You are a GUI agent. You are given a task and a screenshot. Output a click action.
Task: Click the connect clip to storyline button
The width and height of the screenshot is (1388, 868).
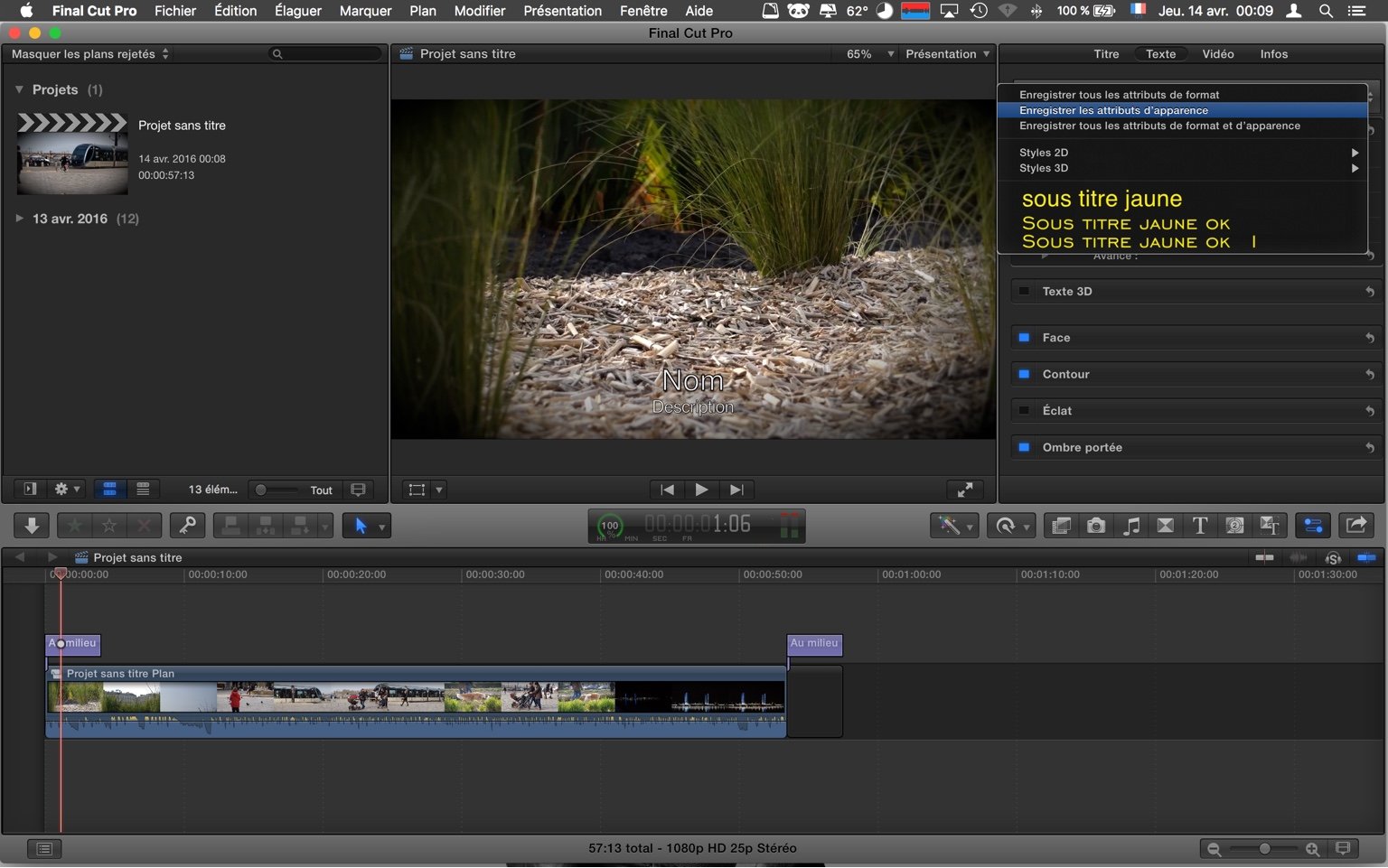(x=231, y=526)
